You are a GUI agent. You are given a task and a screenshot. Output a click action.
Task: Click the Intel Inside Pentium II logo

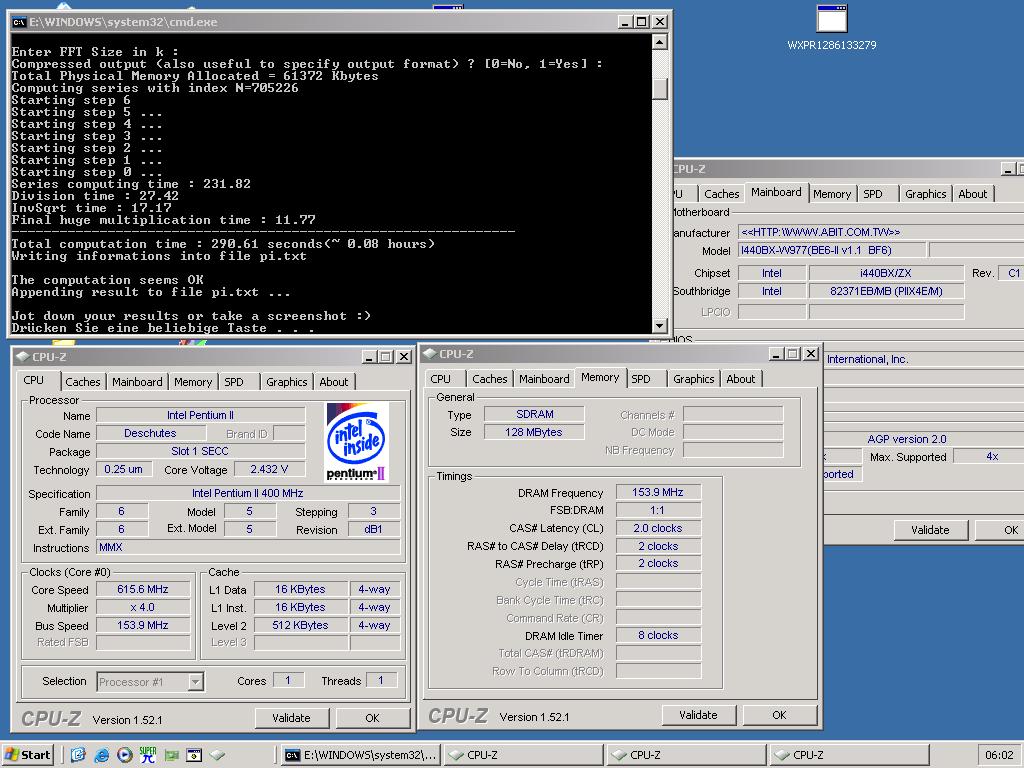pos(357,441)
